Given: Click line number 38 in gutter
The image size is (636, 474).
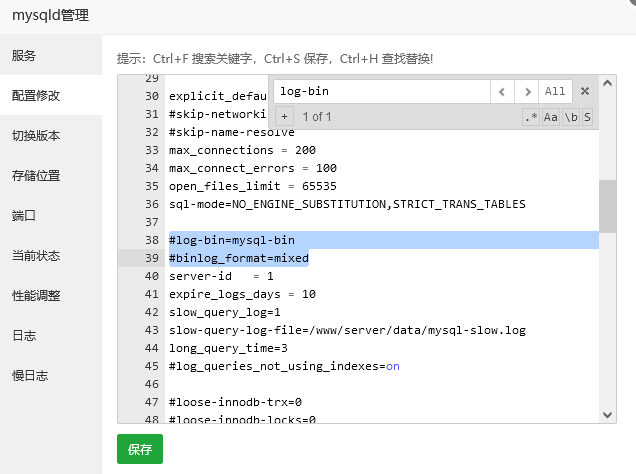Looking at the screenshot, I should [x=152, y=240].
